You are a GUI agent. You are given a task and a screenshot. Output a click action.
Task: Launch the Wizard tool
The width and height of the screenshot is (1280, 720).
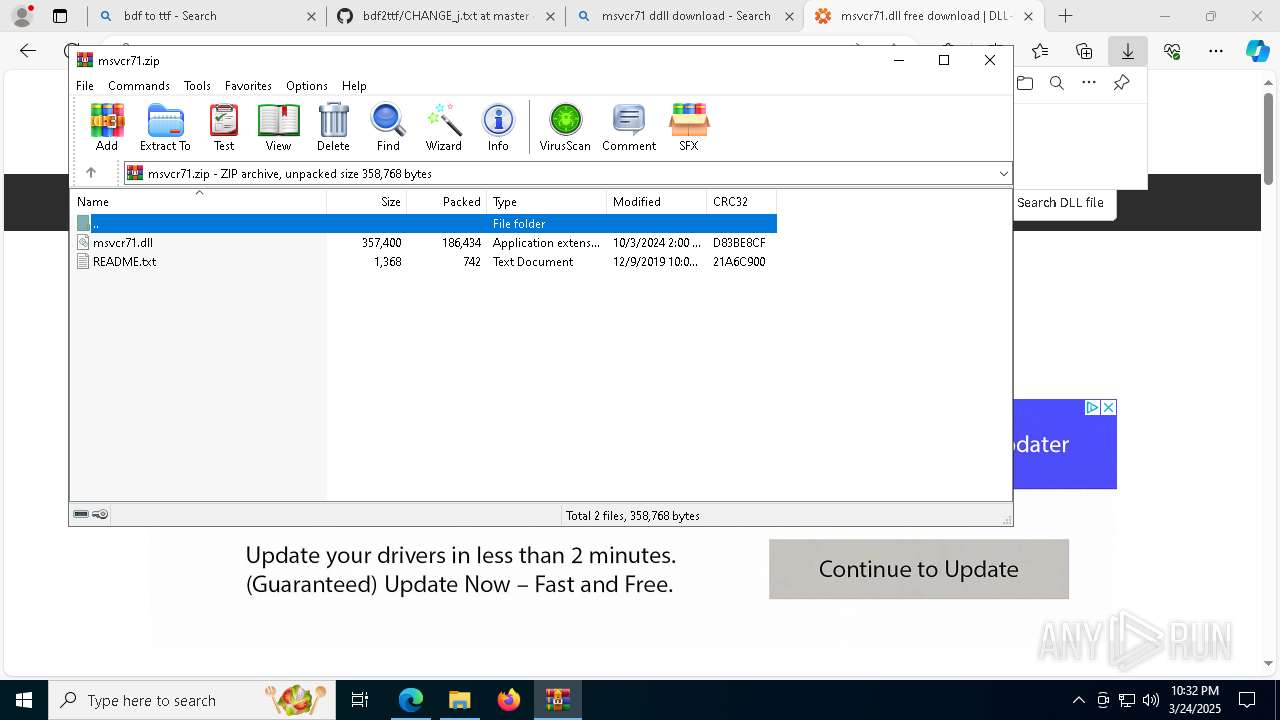click(443, 127)
